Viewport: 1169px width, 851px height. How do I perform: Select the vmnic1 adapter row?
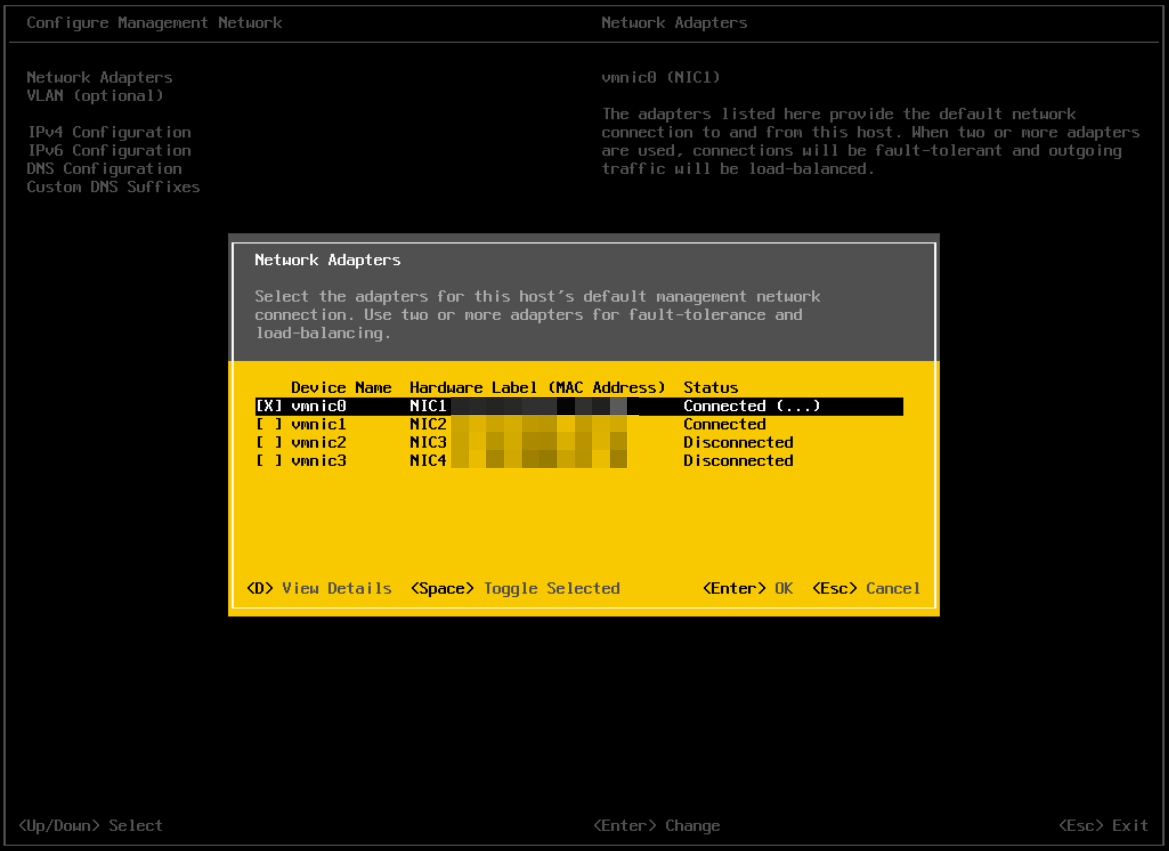coord(318,423)
